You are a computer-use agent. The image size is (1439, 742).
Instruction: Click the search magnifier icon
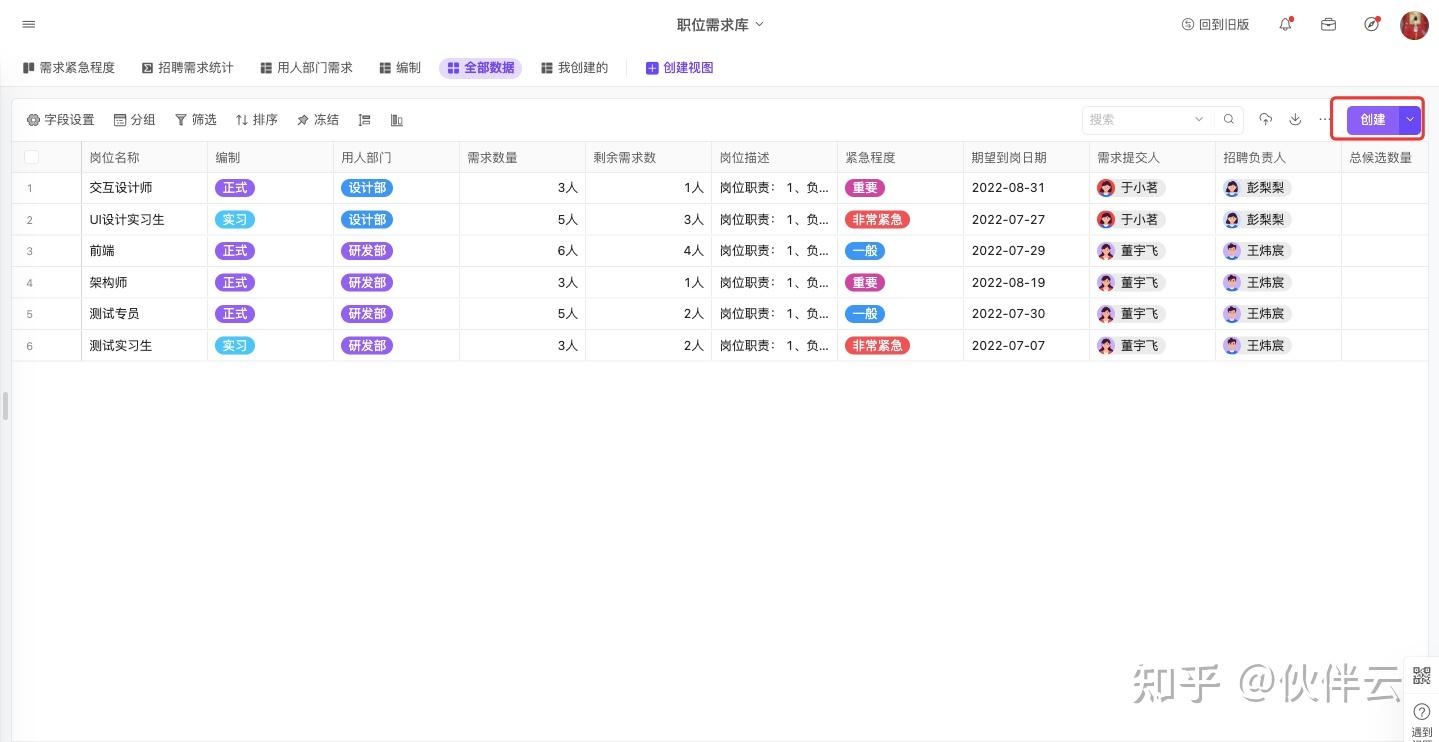(x=1229, y=120)
